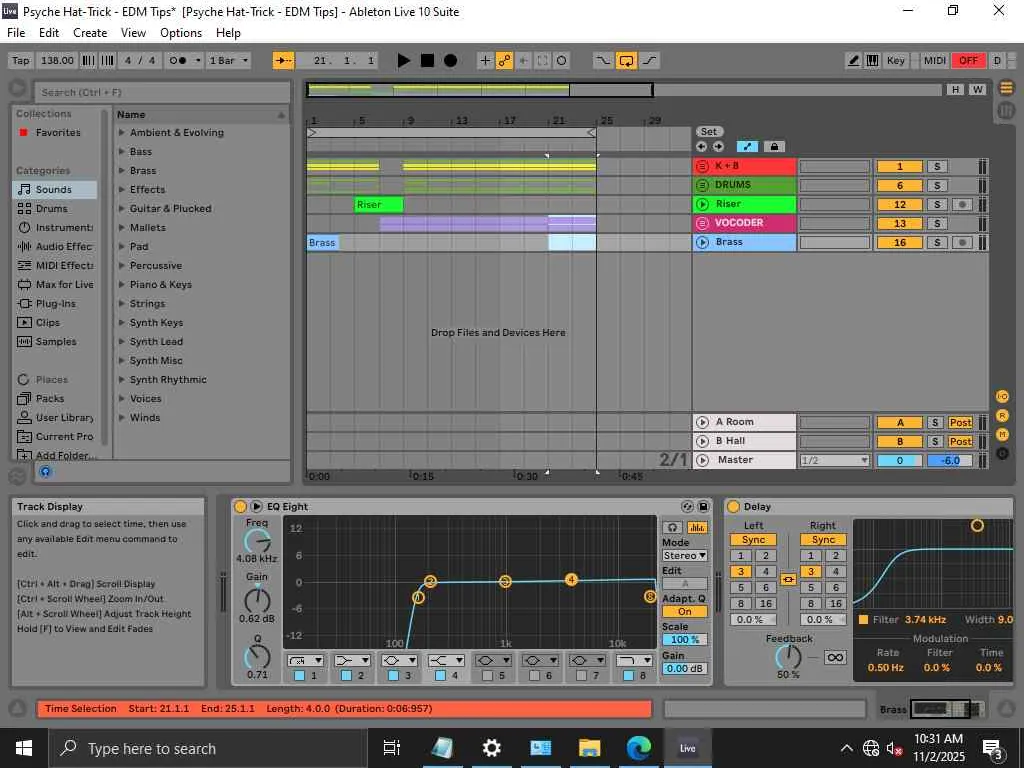Toggle Delay device activator

click(733, 507)
